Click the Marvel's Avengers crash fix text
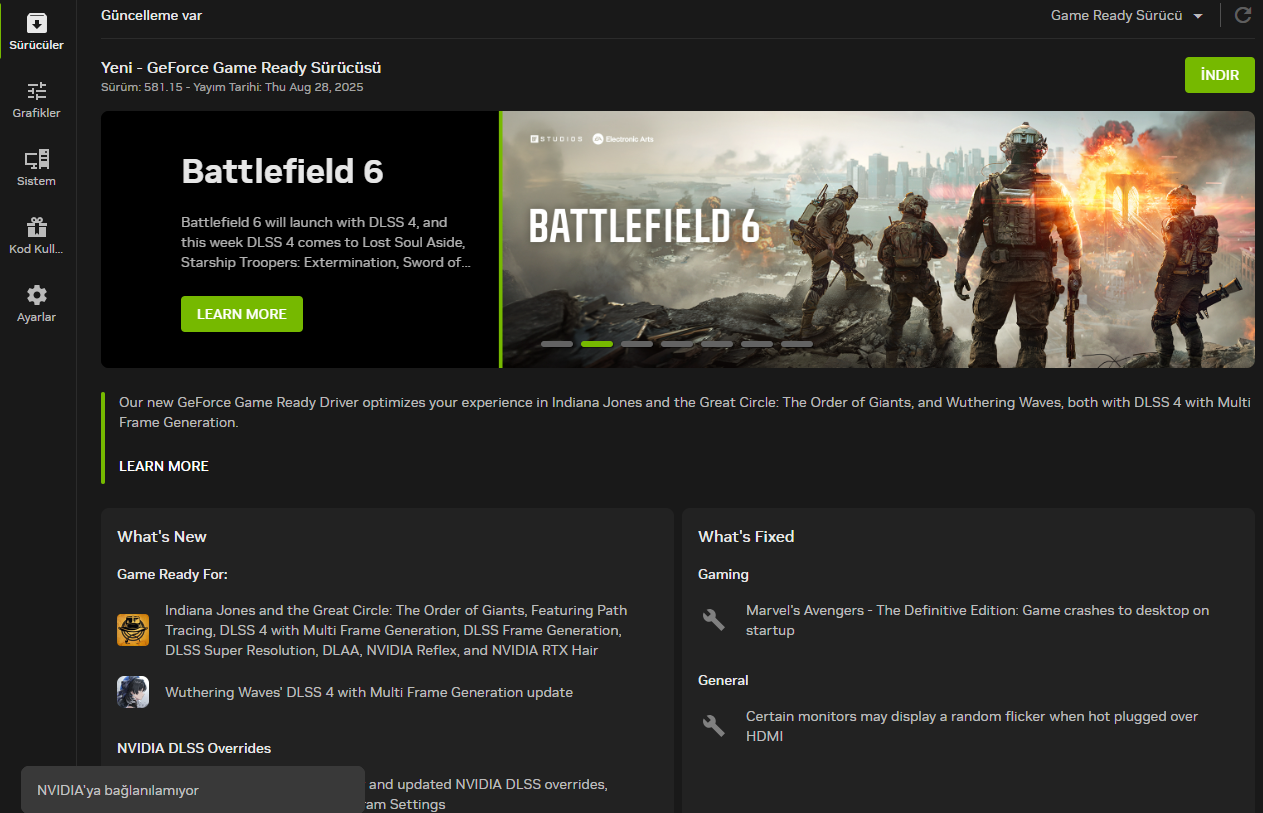The image size is (1263, 813). click(x=977, y=620)
